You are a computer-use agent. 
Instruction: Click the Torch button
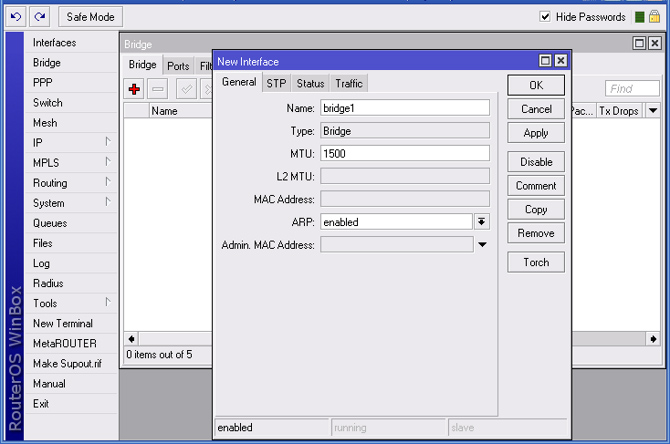[536, 262]
